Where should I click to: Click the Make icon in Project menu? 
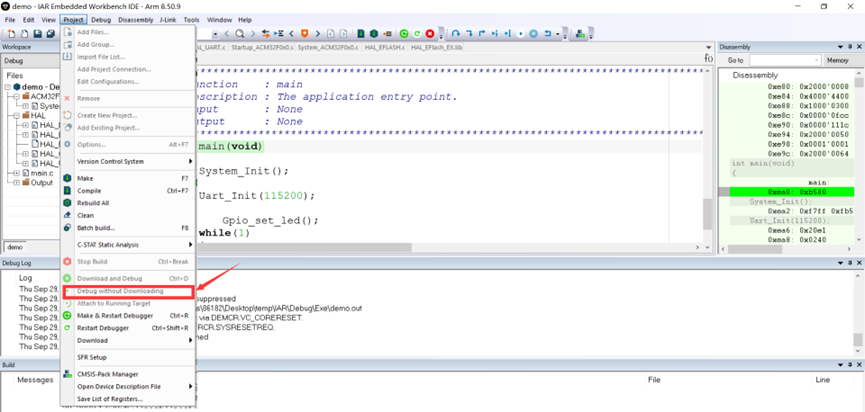[x=68, y=178]
